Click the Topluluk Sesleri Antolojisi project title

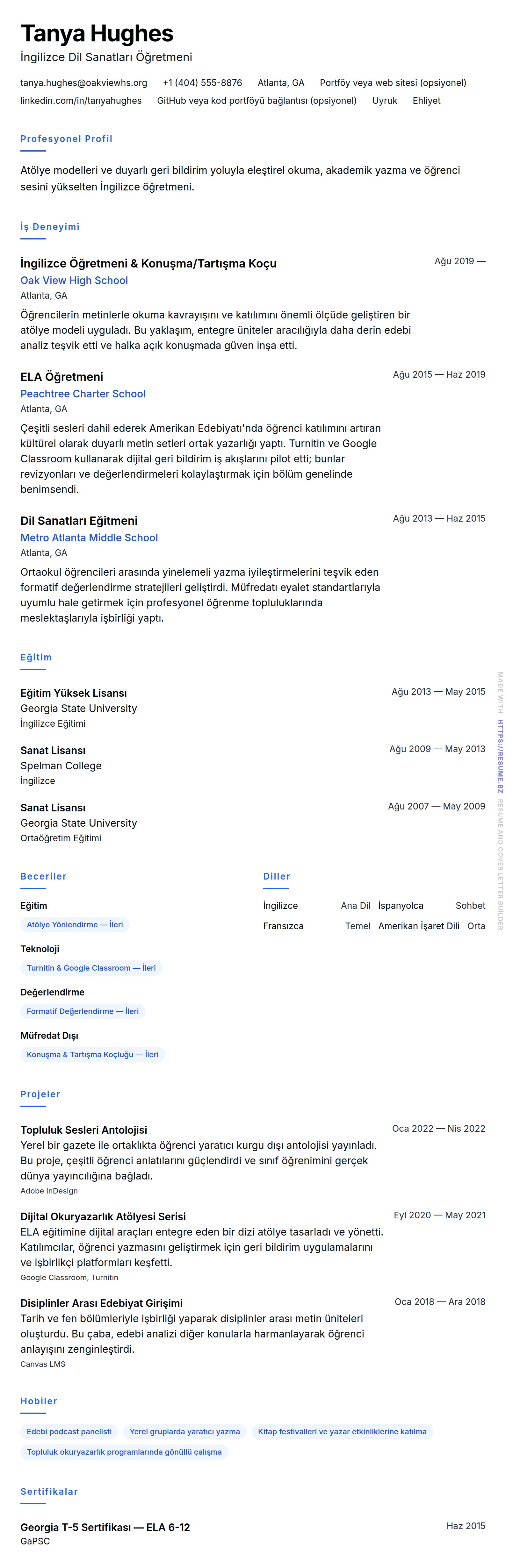[x=84, y=1130]
